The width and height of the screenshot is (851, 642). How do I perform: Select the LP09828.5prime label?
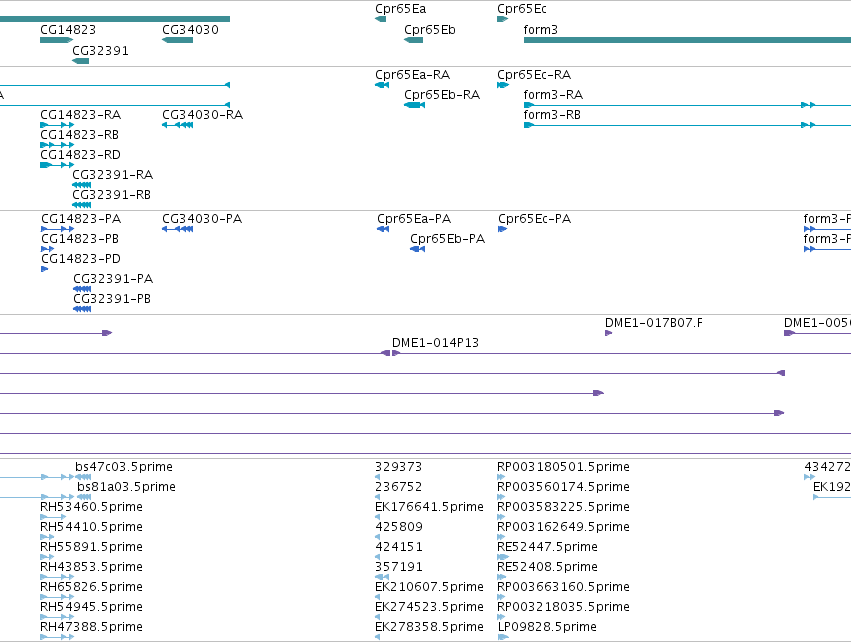pyautogui.click(x=547, y=627)
